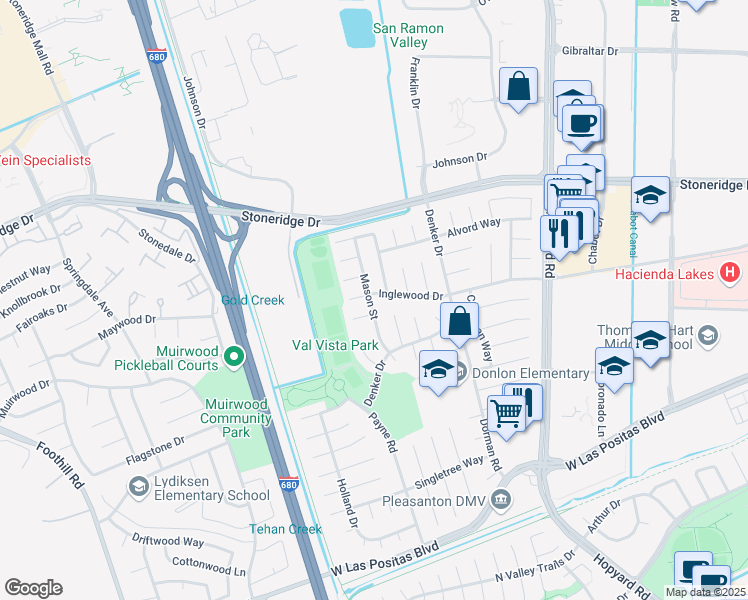Select the fork and knife marker below Stoneridge Dr
The height and width of the screenshot is (600, 748).
(x=559, y=236)
